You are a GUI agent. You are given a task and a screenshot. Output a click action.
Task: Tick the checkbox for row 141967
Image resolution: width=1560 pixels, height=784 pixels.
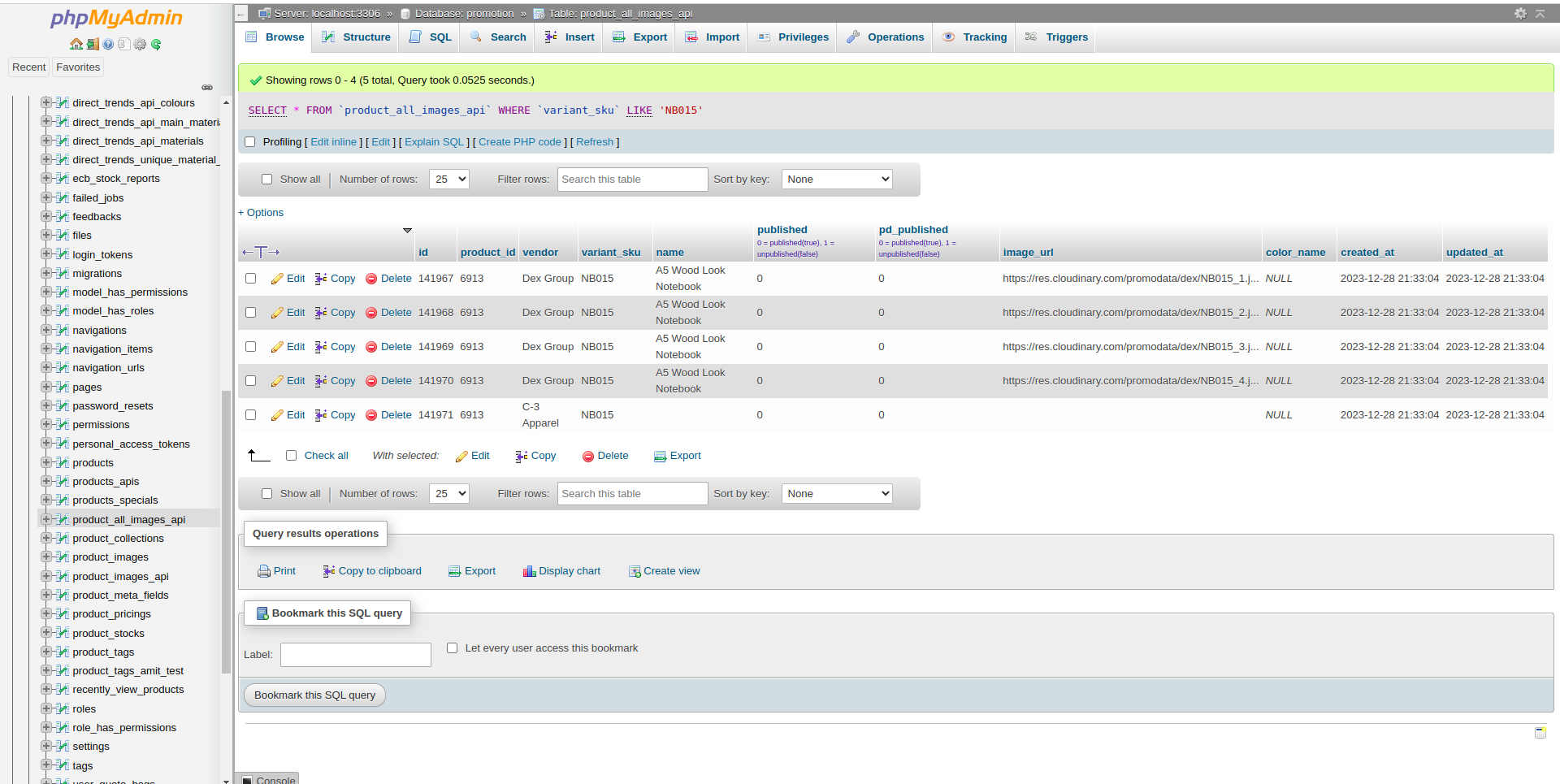tap(250, 279)
